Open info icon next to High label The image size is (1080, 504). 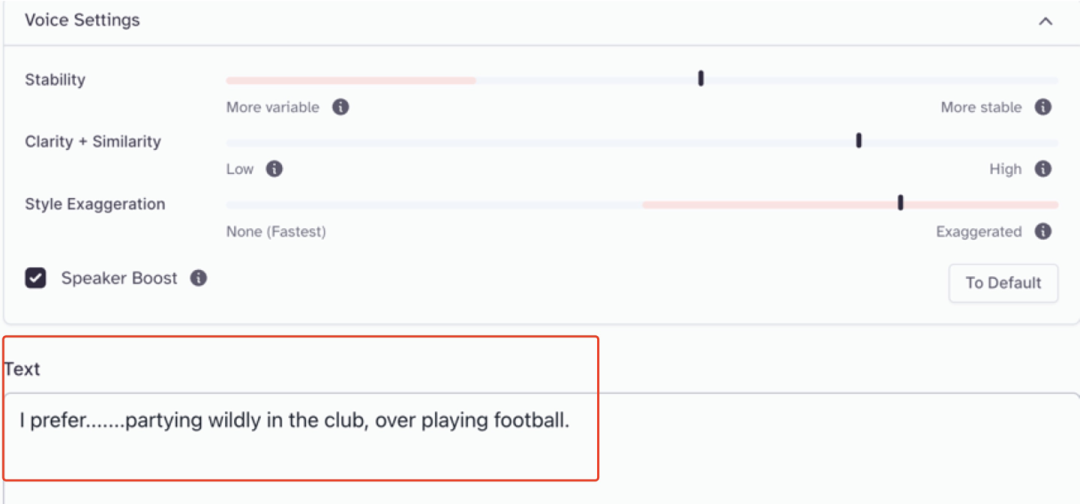point(1043,169)
